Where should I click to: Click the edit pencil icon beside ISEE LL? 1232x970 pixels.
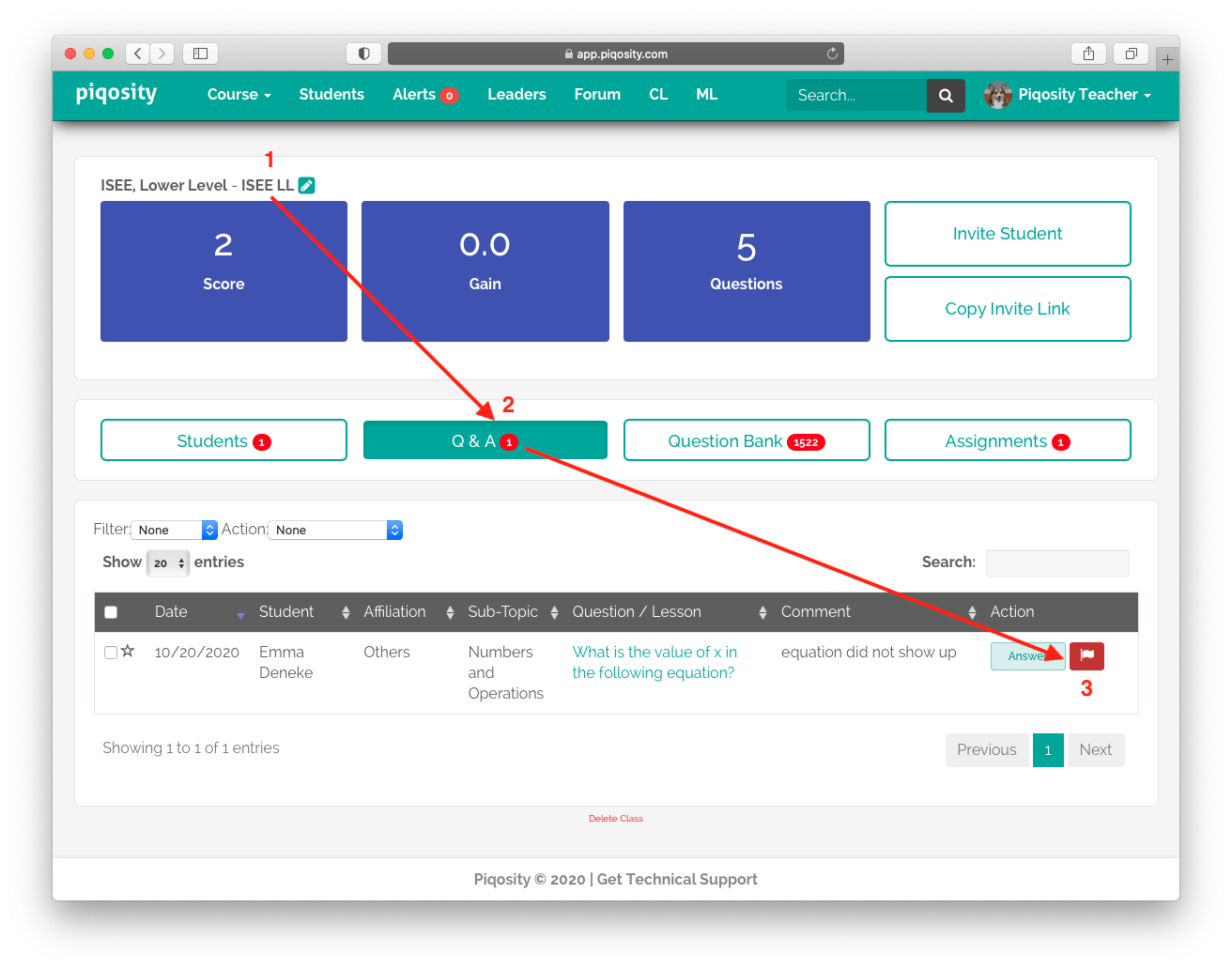pyautogui.click(x=307, y=186)
